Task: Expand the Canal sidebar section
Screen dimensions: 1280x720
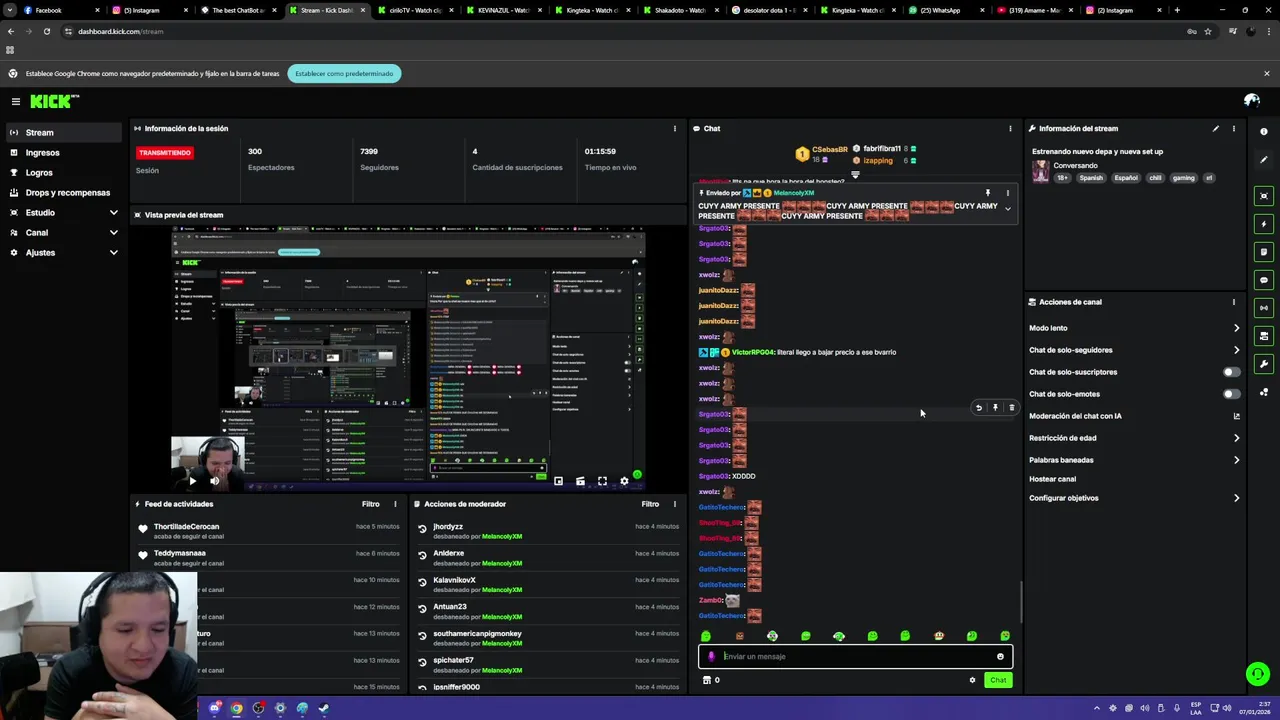Action: (114, 232)
